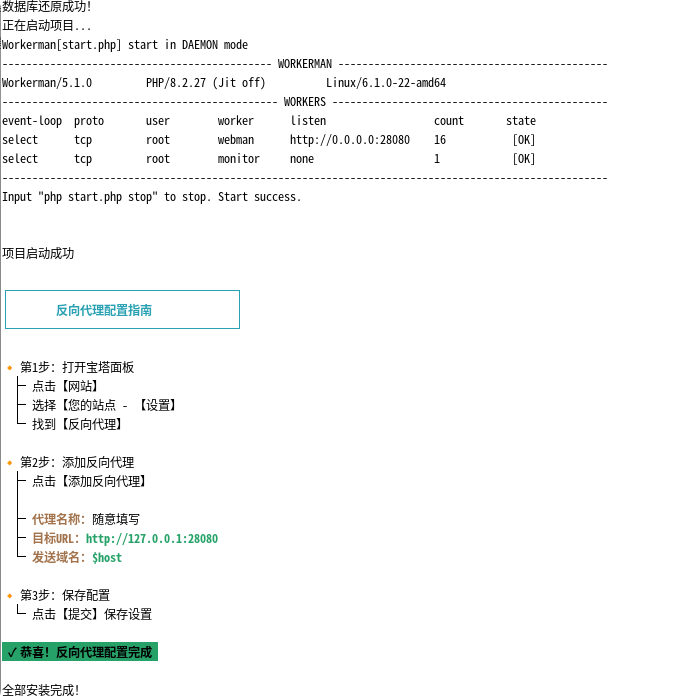
Task: Click the 点击【添加反向代理】 line
Action: point(89,481)
